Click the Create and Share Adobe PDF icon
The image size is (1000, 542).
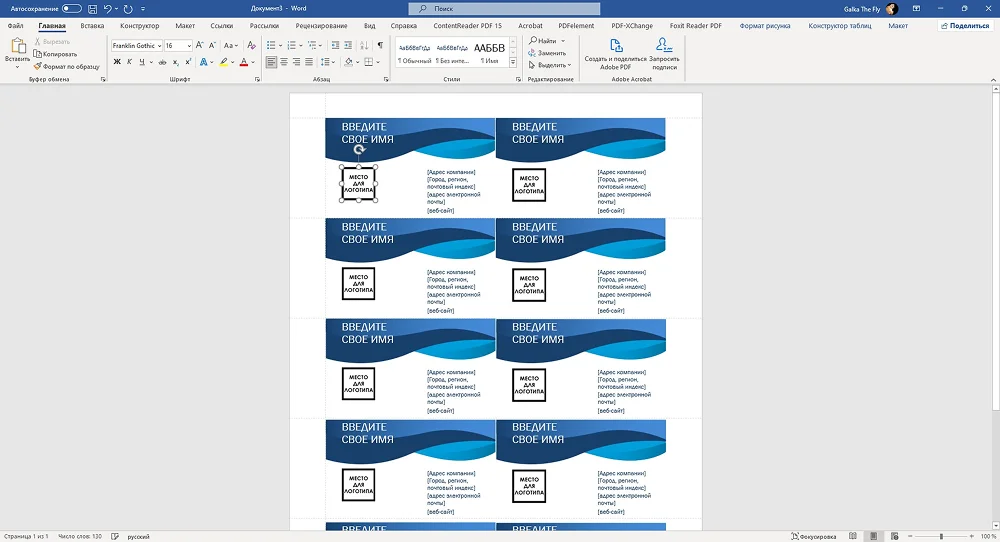(616, 52)
